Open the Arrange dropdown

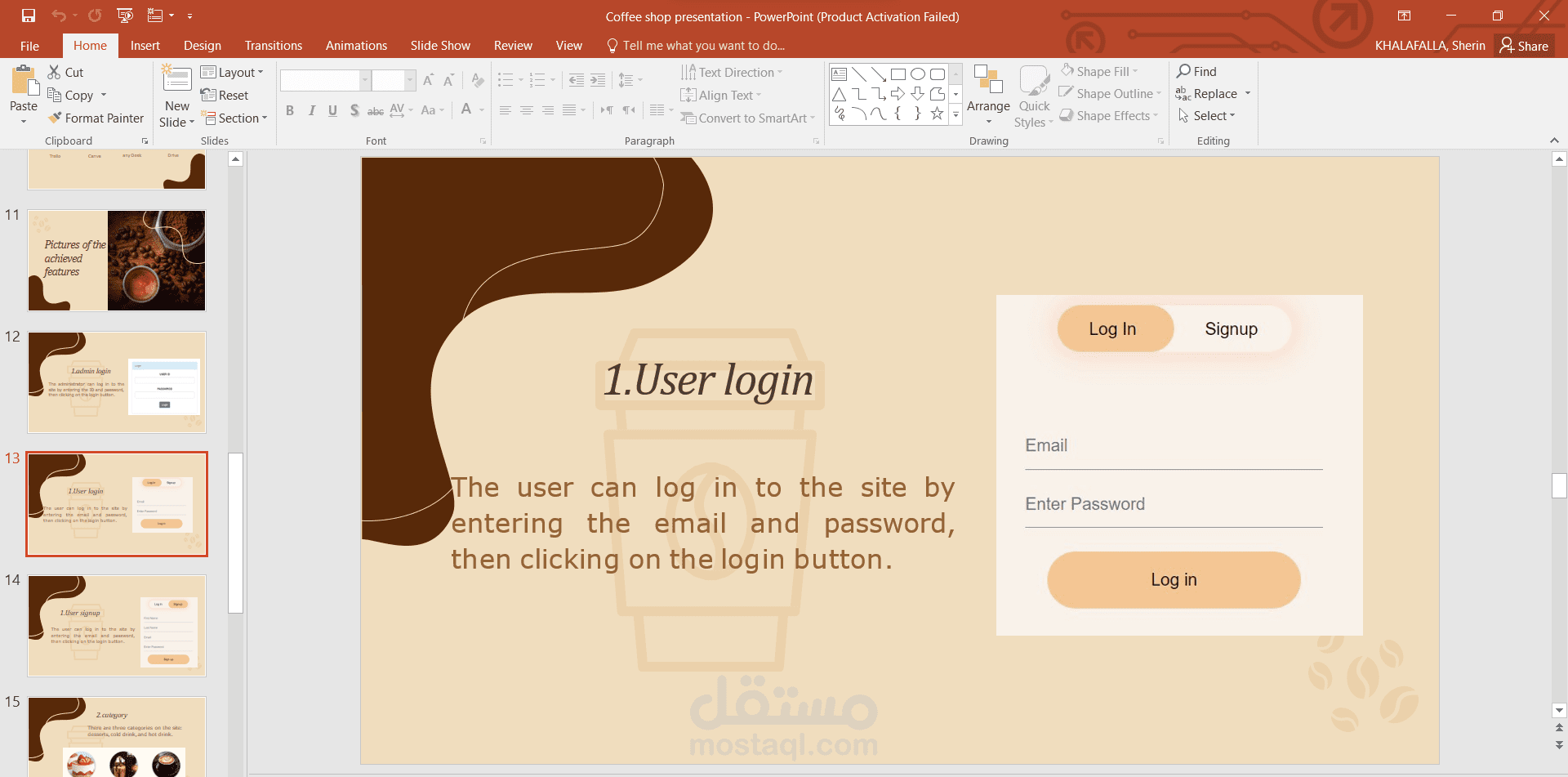click(x=988, y=96)
